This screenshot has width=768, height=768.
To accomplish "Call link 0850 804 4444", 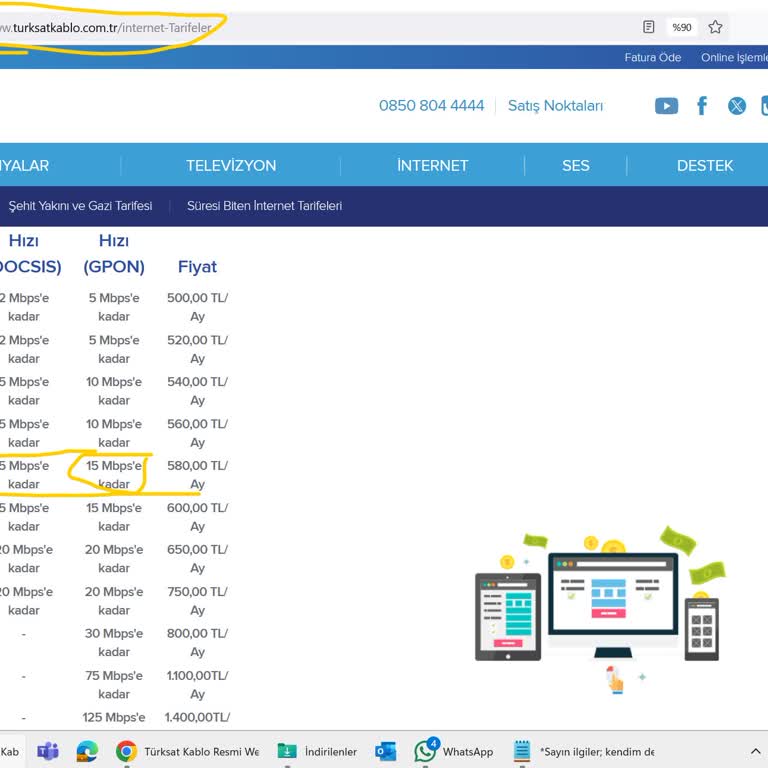I will pyautogui.click(x=431, y=105).
